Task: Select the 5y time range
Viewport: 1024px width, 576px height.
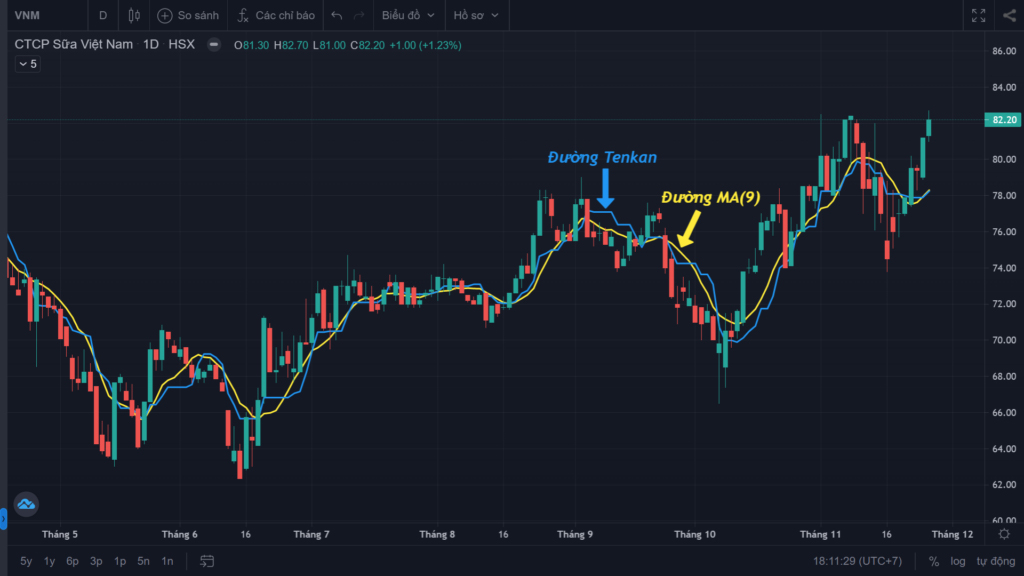Action: point(26,561)
